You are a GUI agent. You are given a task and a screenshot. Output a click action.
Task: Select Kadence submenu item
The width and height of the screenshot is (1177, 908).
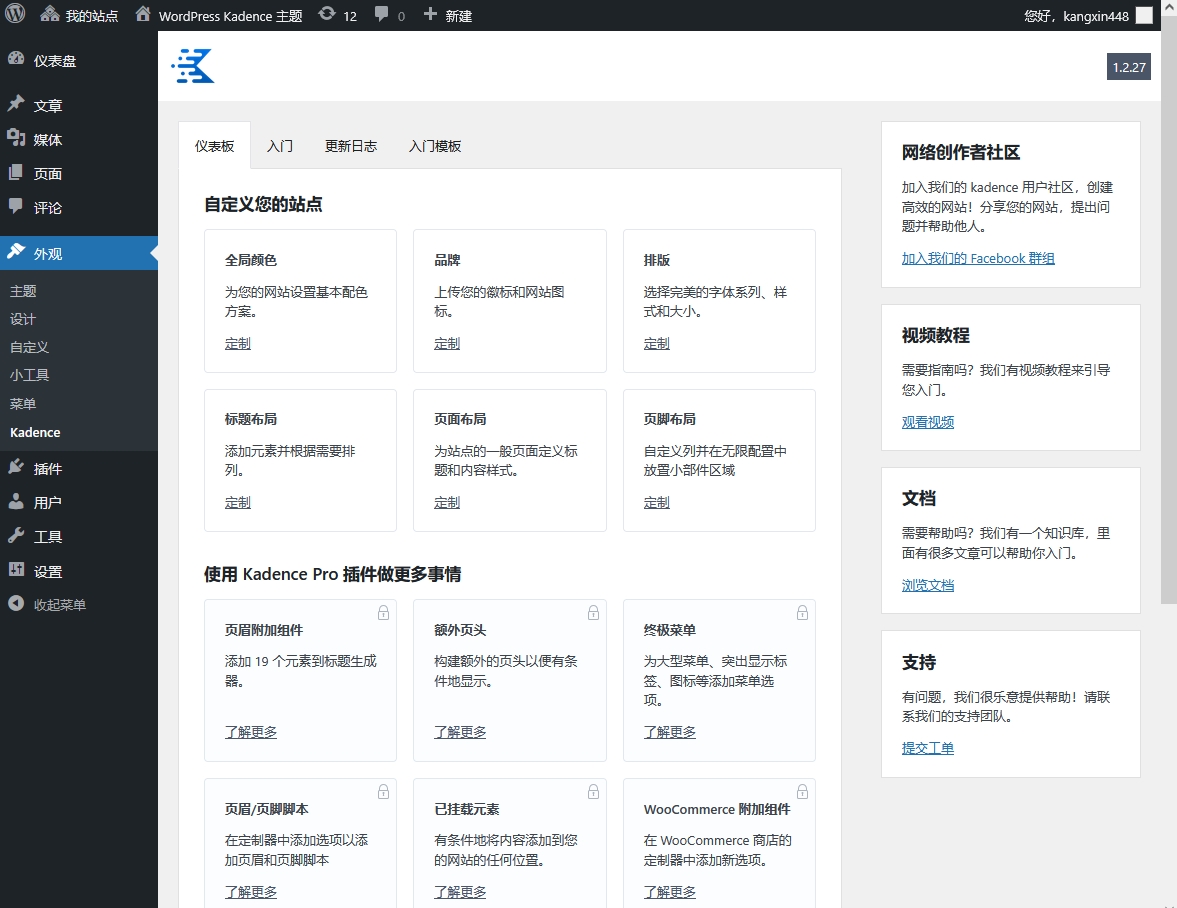[x=35, y=432]
